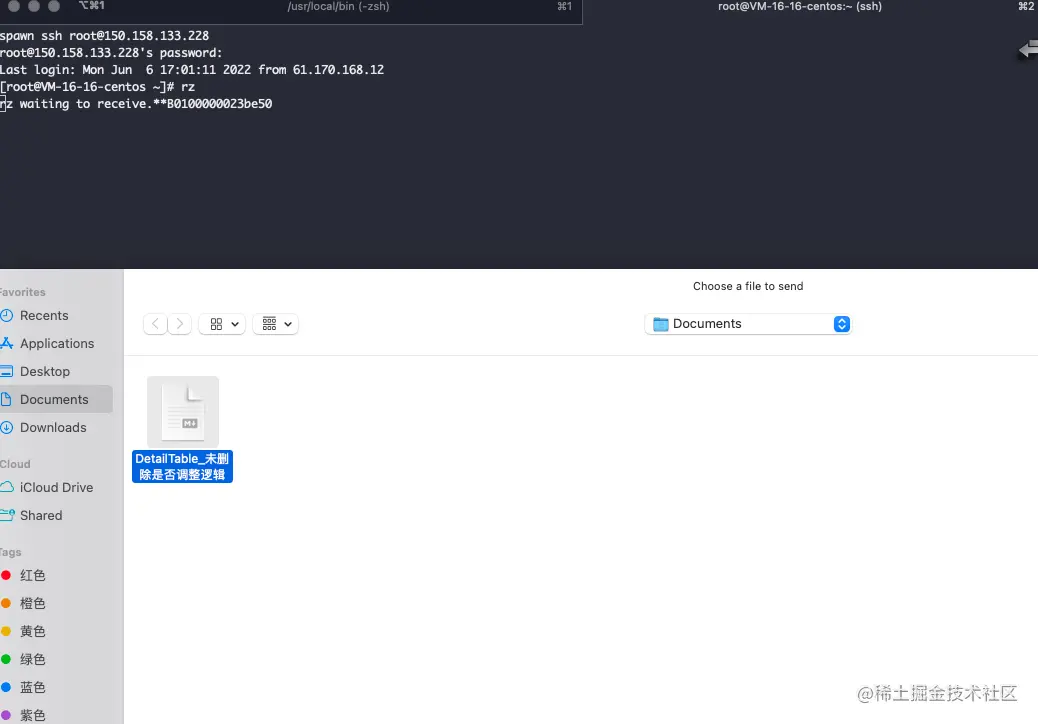Viewport: 1038px width, 724px height.
Task: Click the Downloads arrow icon
Action: coord(7,428)
